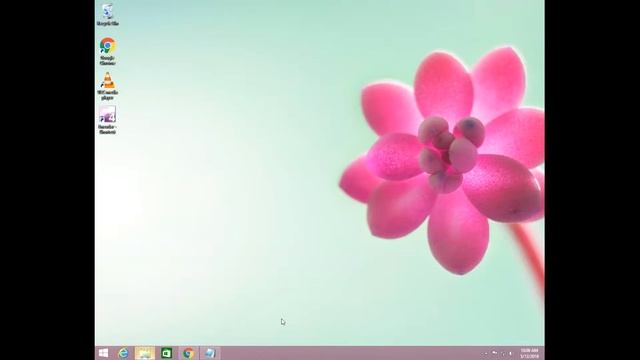Select the purple shortcut icon below VLC
Screen dimensions: 640x360
tap(107, 120)
